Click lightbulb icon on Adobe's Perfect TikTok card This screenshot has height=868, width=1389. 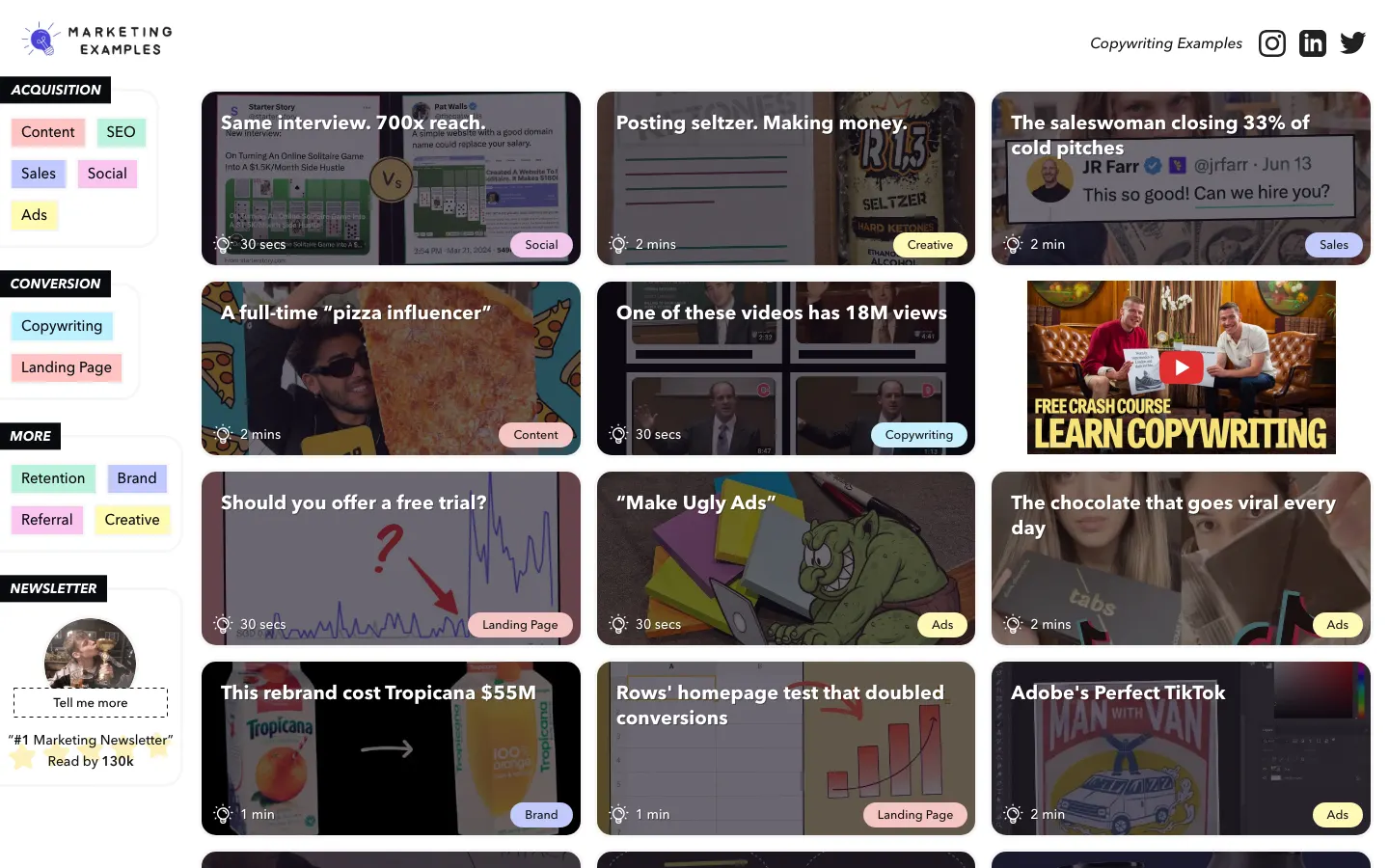1013,814
